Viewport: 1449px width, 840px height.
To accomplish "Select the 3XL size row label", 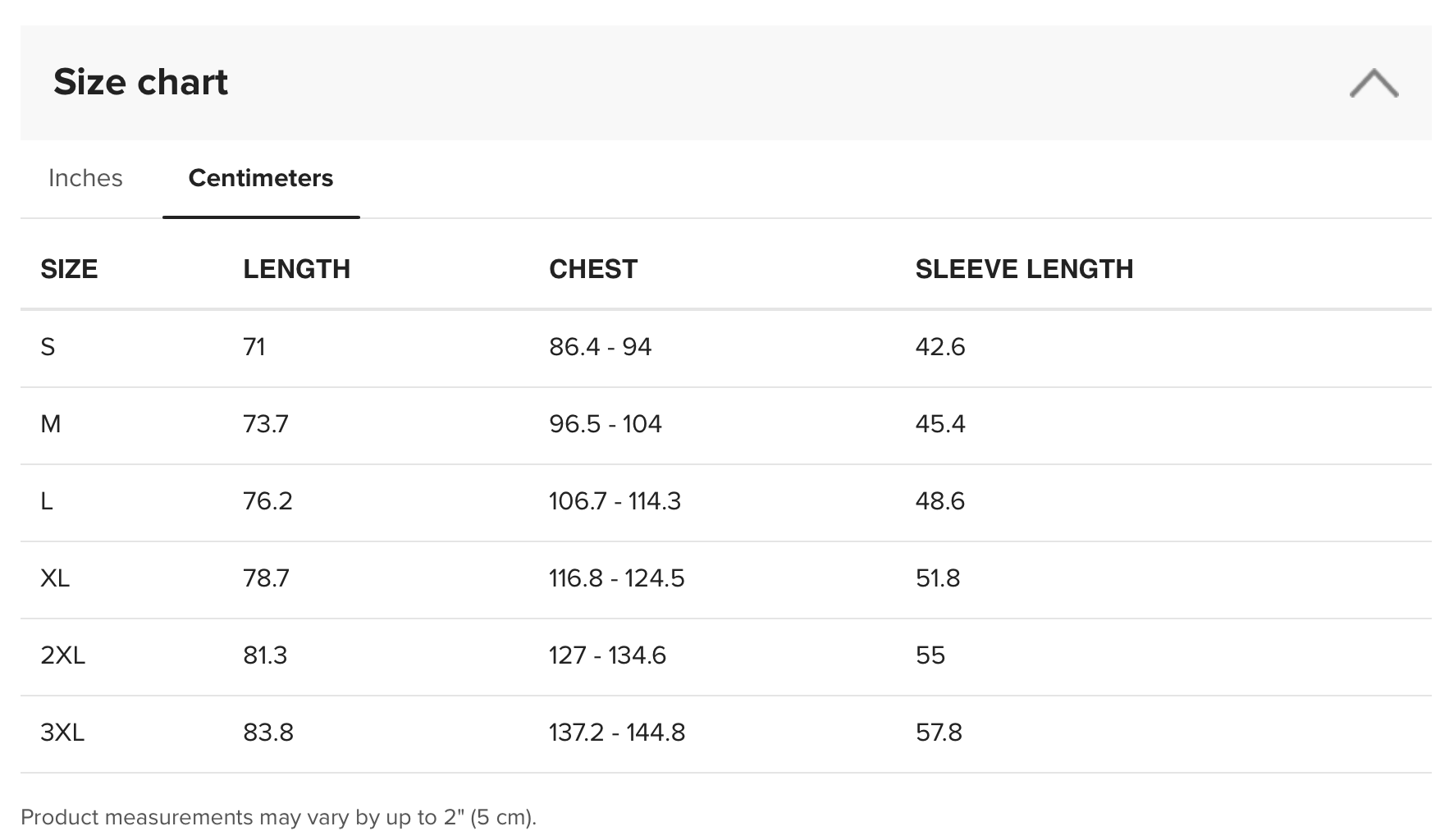I will click(x=62, y=733).
